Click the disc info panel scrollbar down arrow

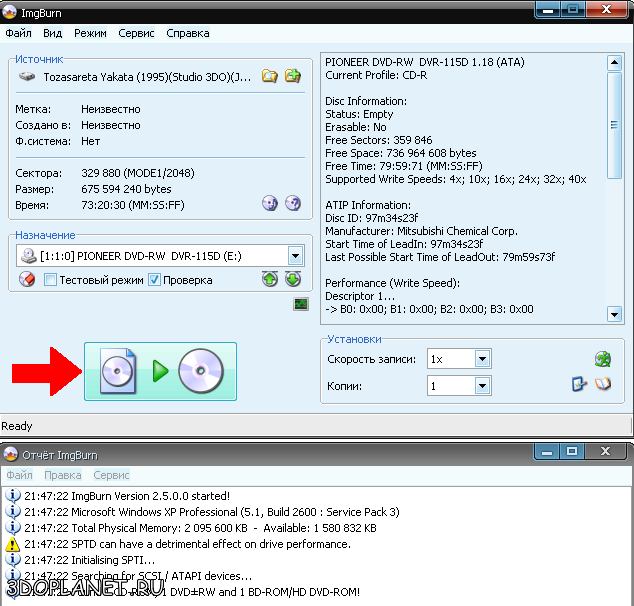click(x=614, y=314)
